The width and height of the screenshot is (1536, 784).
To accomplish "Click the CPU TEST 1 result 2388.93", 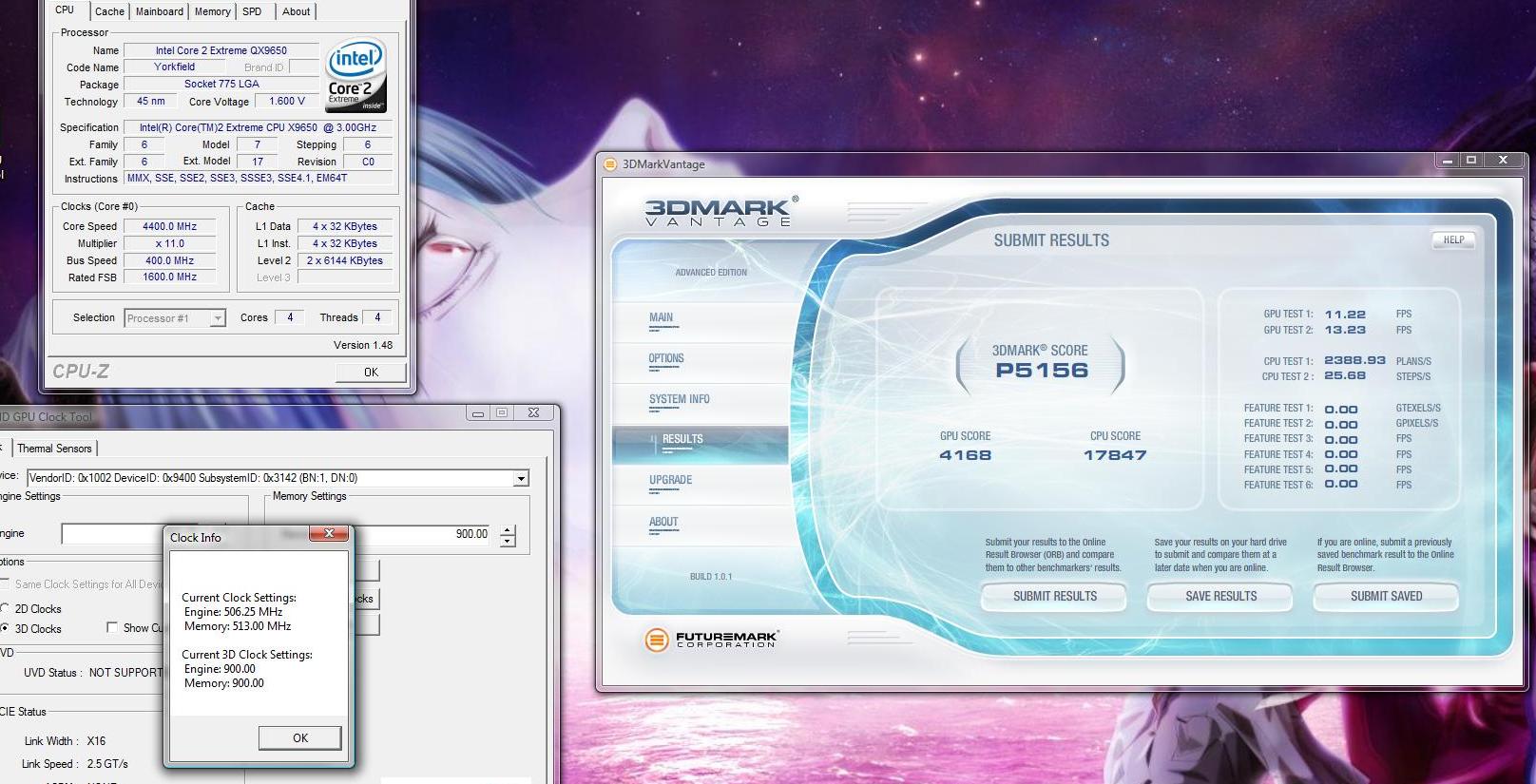I will point(1355,361).
